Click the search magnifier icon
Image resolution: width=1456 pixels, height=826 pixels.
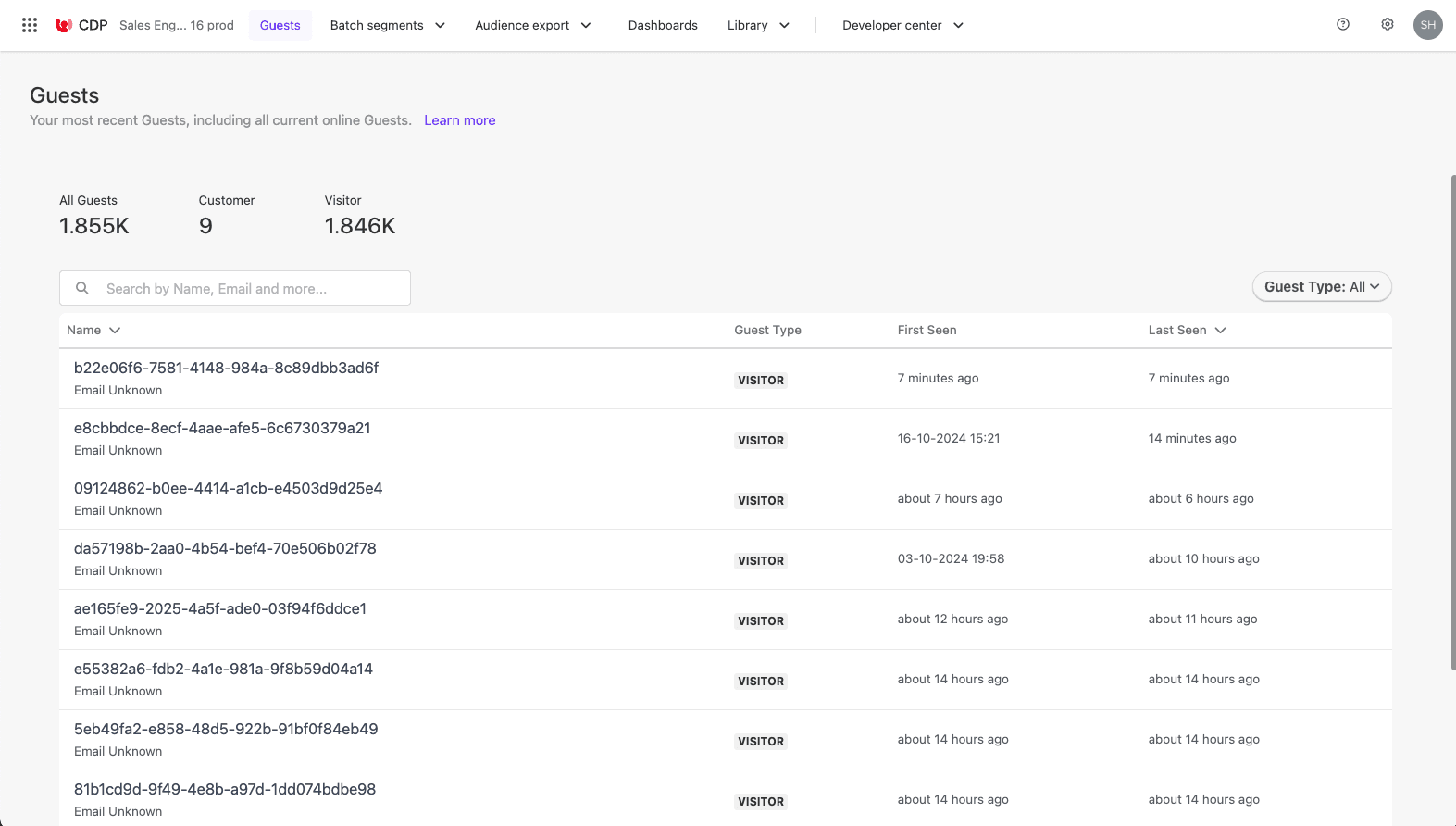(x=82, y=288)
